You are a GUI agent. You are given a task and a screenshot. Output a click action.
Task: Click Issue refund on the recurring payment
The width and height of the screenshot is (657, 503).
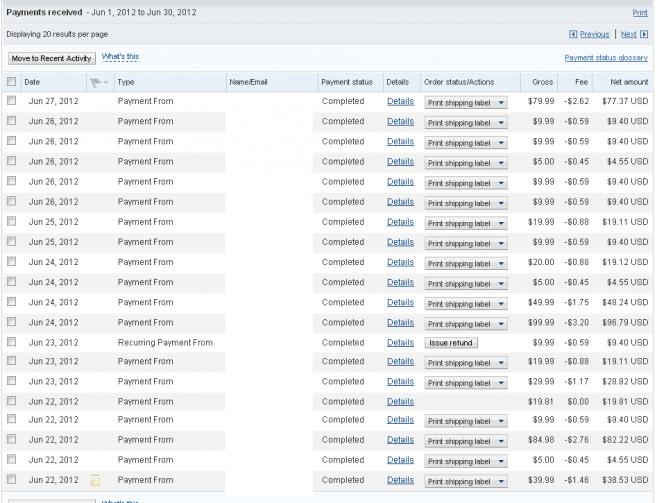(x=451, y=343)
